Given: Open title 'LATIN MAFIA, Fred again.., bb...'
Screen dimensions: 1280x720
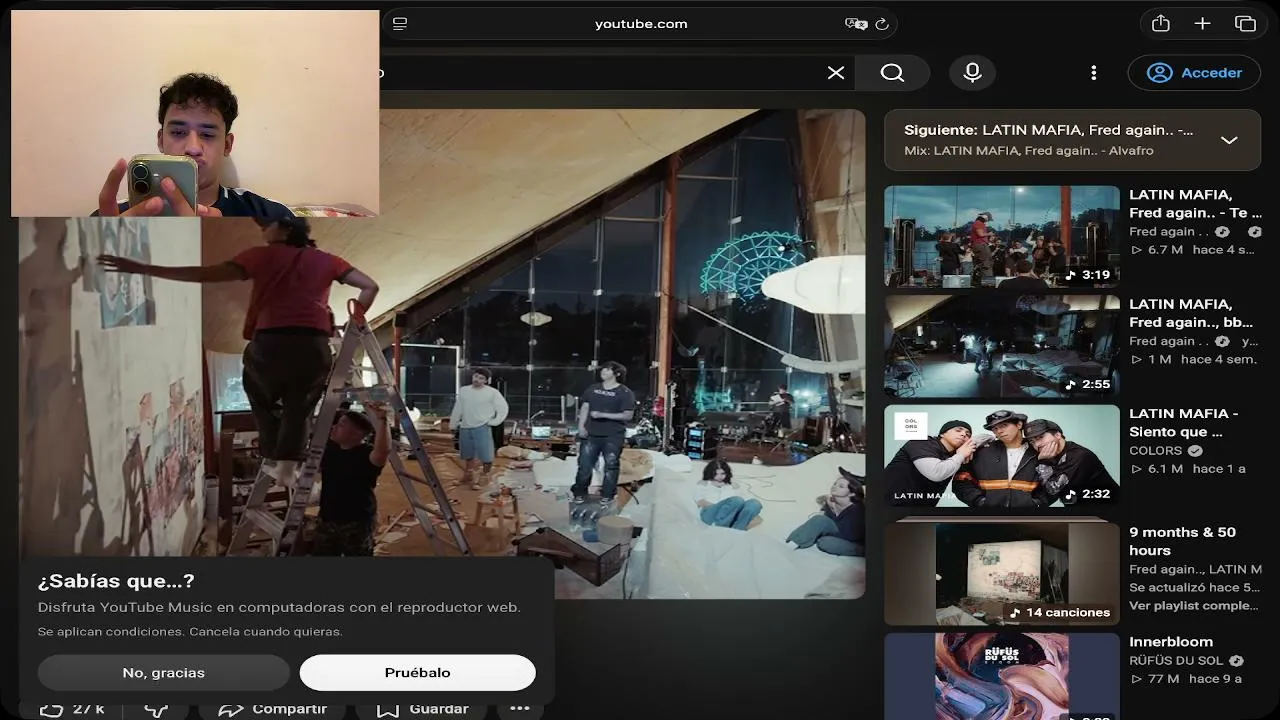Looking at the screenshot, I should (1191, 313).
